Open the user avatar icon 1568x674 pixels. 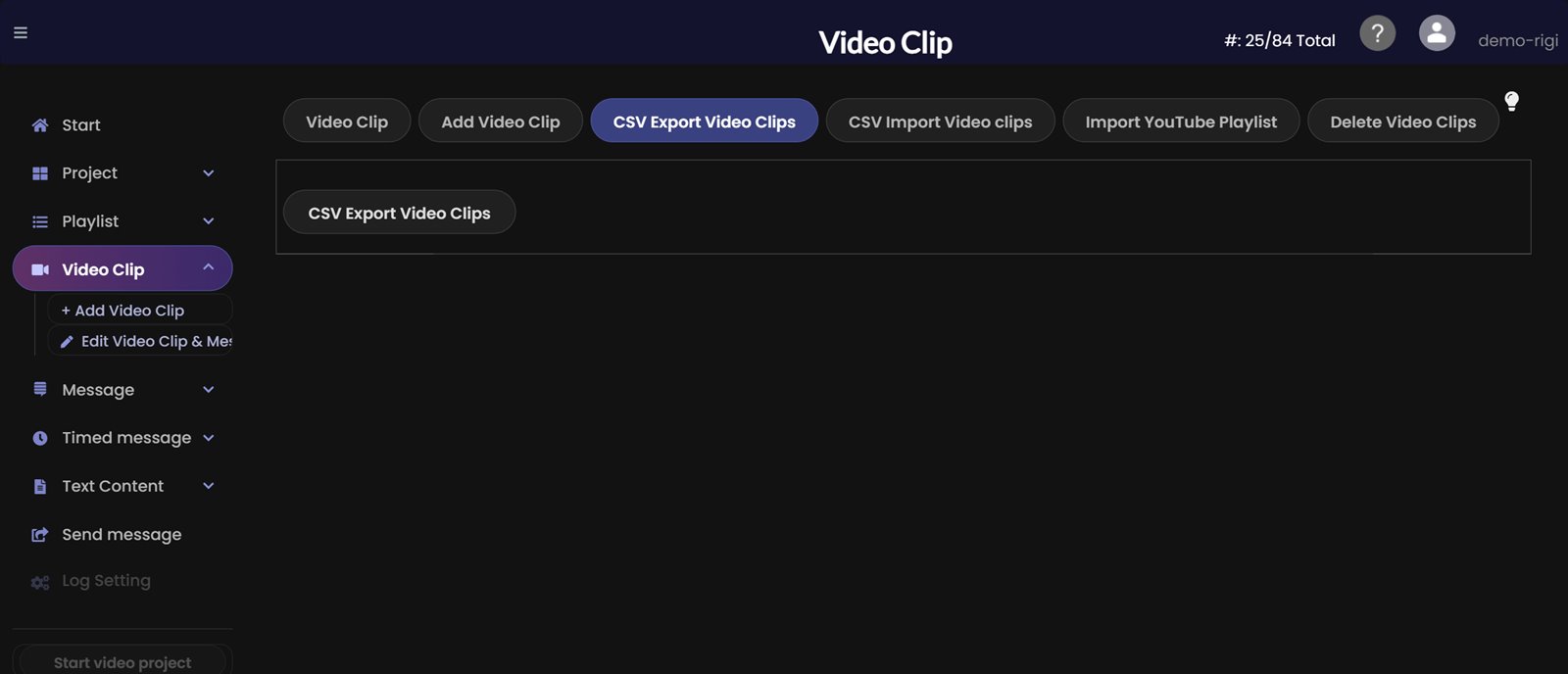(x=1437, y=33)
